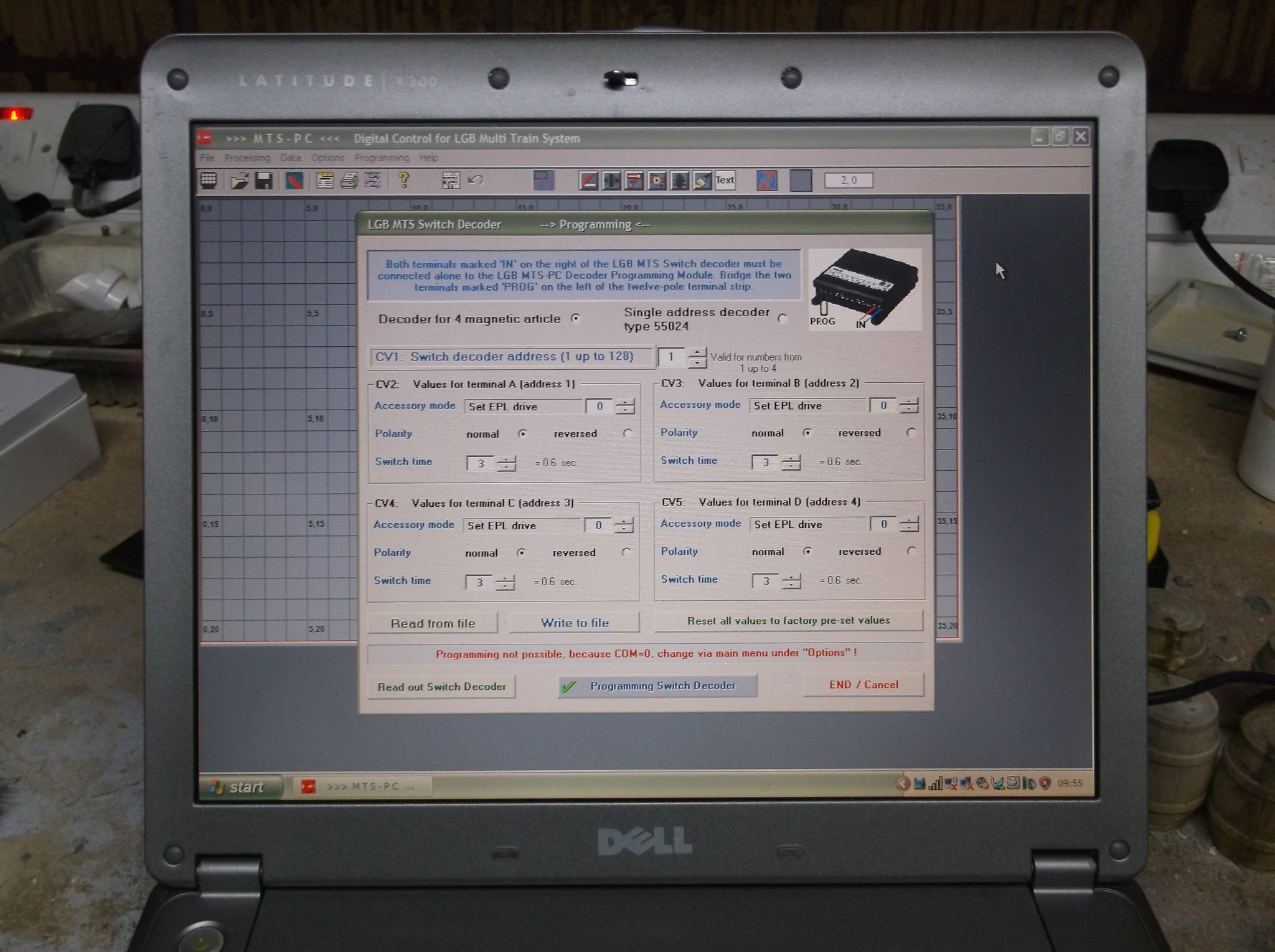Adjust terminal B switch time spinner
Image resolution: width=1275 pixels, height=952 pixels.
(x=791, y=463)
